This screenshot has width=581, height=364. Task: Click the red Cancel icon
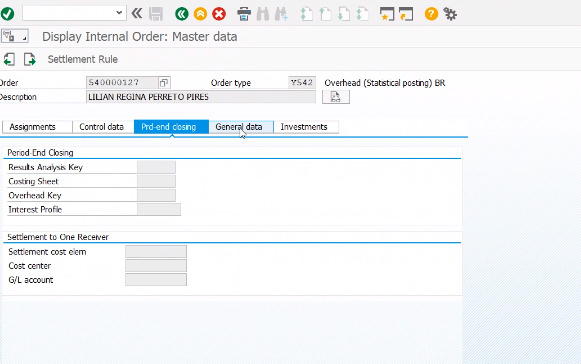[x=219, y=14]
